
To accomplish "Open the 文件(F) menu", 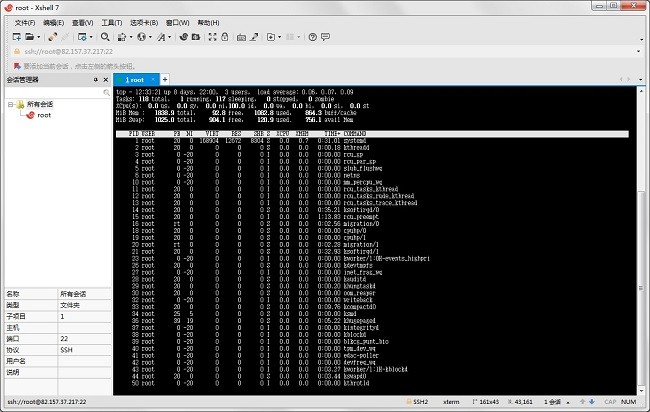I will point(25,21).
